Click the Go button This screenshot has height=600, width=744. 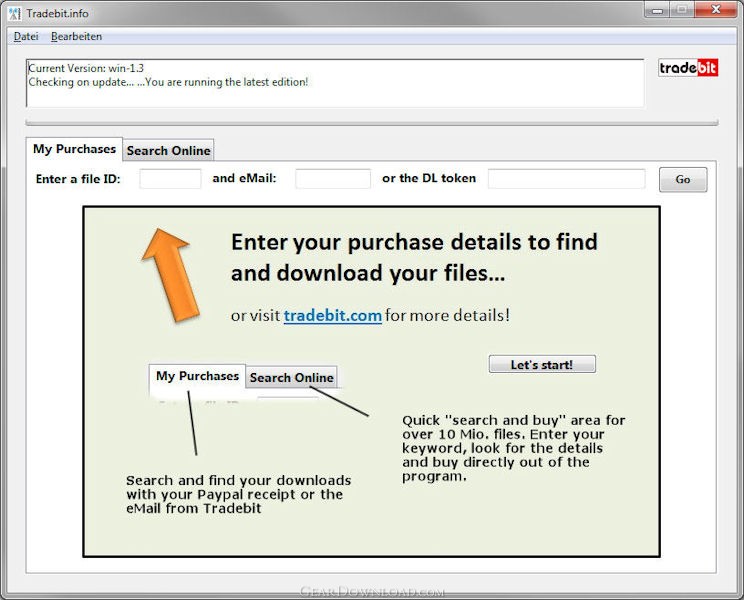(x=683, y=179)
